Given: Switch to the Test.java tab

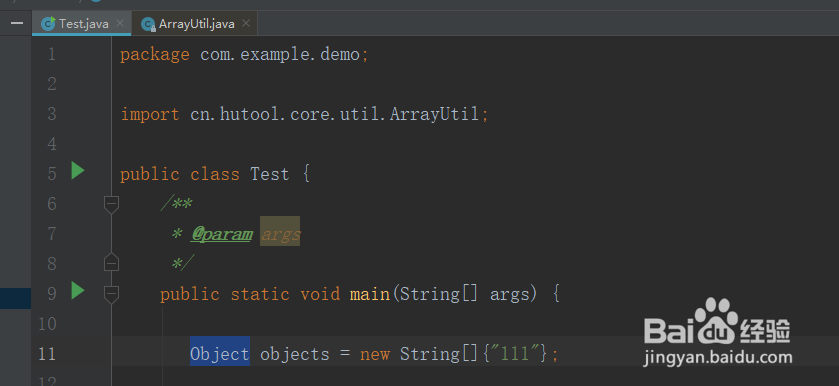Looking at the screenshot, I should click(x=81, y=24).
